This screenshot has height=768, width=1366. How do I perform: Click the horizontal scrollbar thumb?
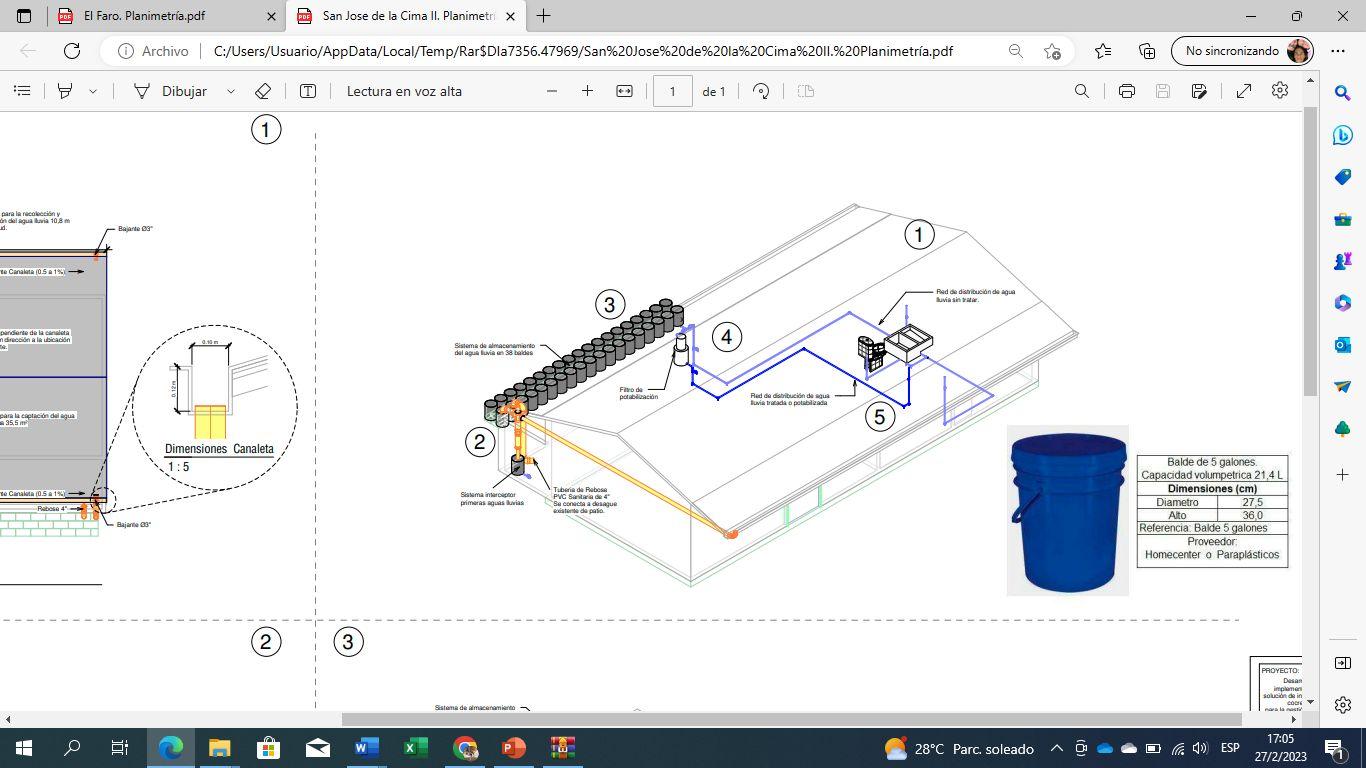(x=791, y=719)
